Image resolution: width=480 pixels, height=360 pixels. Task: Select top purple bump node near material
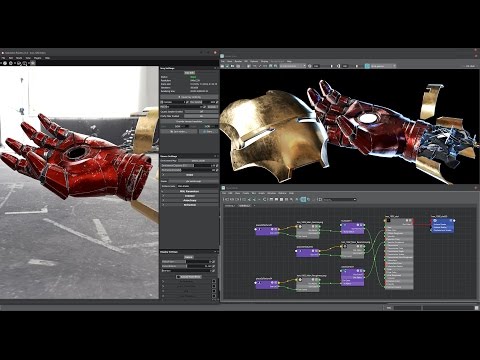pos(352,228)
